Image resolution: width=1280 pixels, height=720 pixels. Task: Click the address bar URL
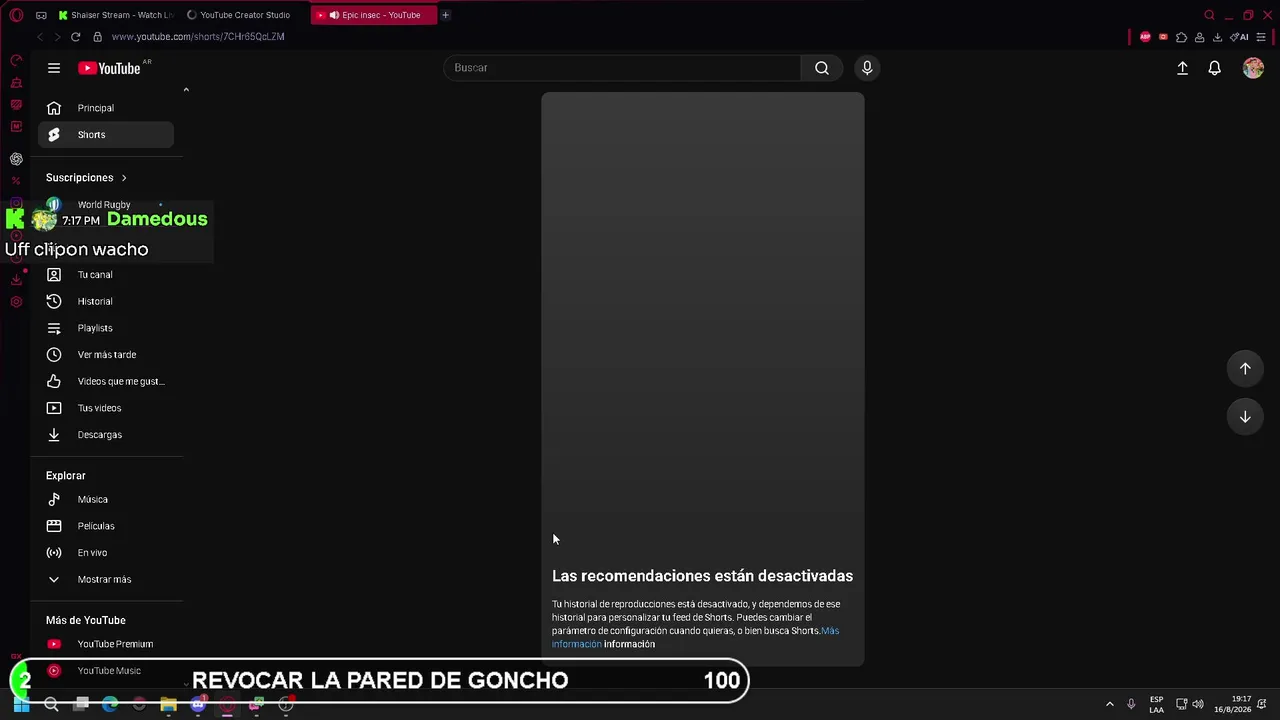[198, 37]
